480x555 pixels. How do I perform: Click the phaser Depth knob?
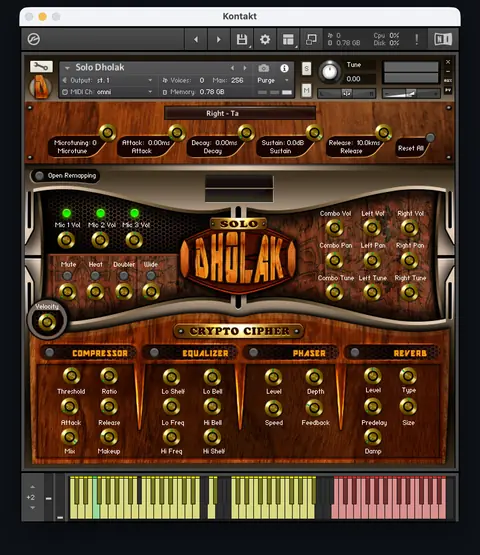(x=314, y=377)
